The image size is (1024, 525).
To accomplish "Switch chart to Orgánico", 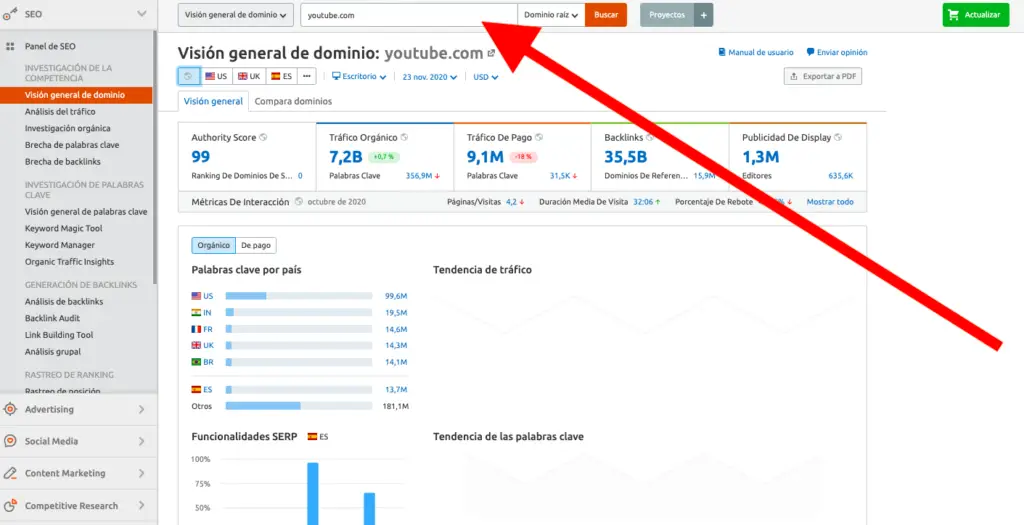I will [x=214, y=246].
